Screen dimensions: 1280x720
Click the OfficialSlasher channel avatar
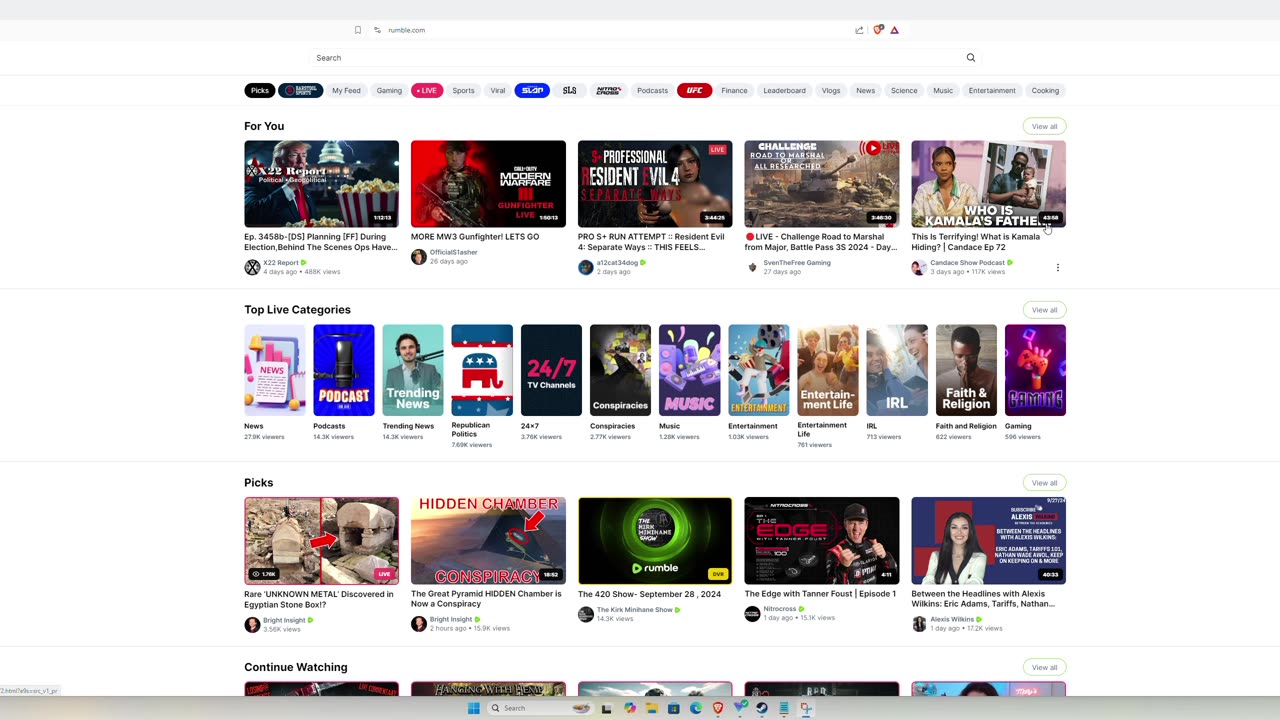[418, 257]
